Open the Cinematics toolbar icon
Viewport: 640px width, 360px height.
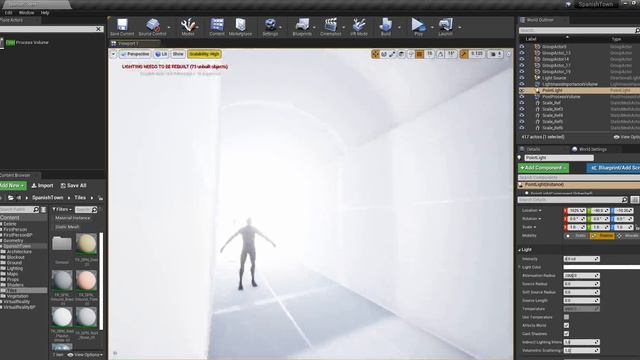[x=331, y=27]
